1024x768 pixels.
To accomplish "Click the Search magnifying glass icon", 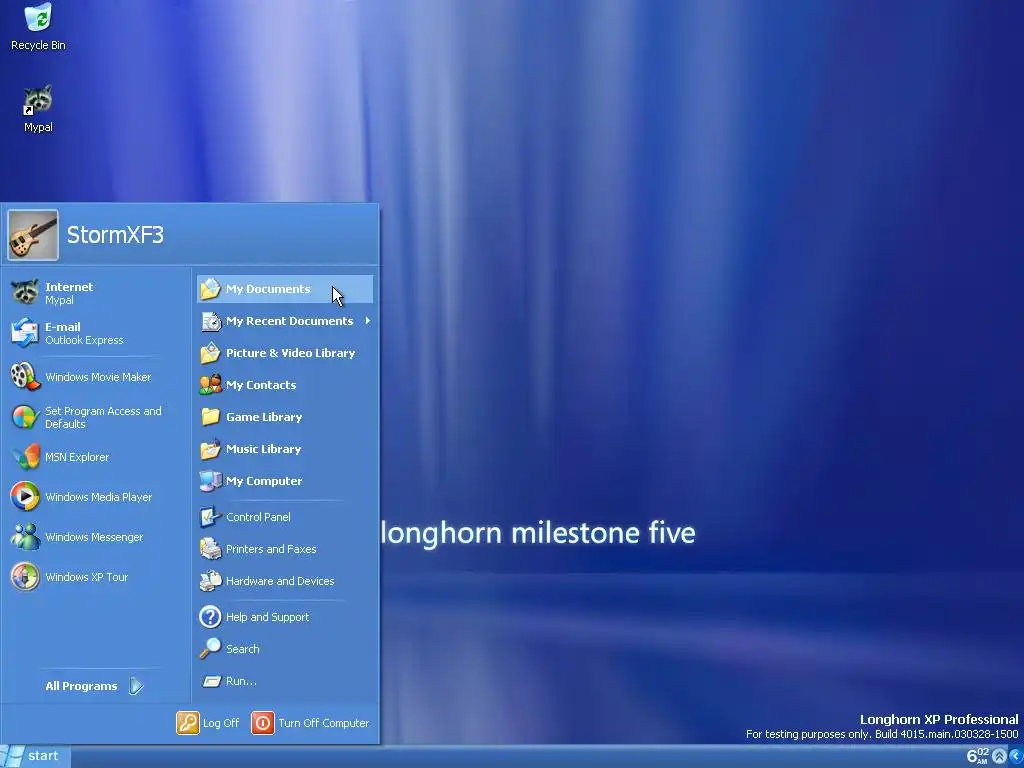I will [210, 648].
